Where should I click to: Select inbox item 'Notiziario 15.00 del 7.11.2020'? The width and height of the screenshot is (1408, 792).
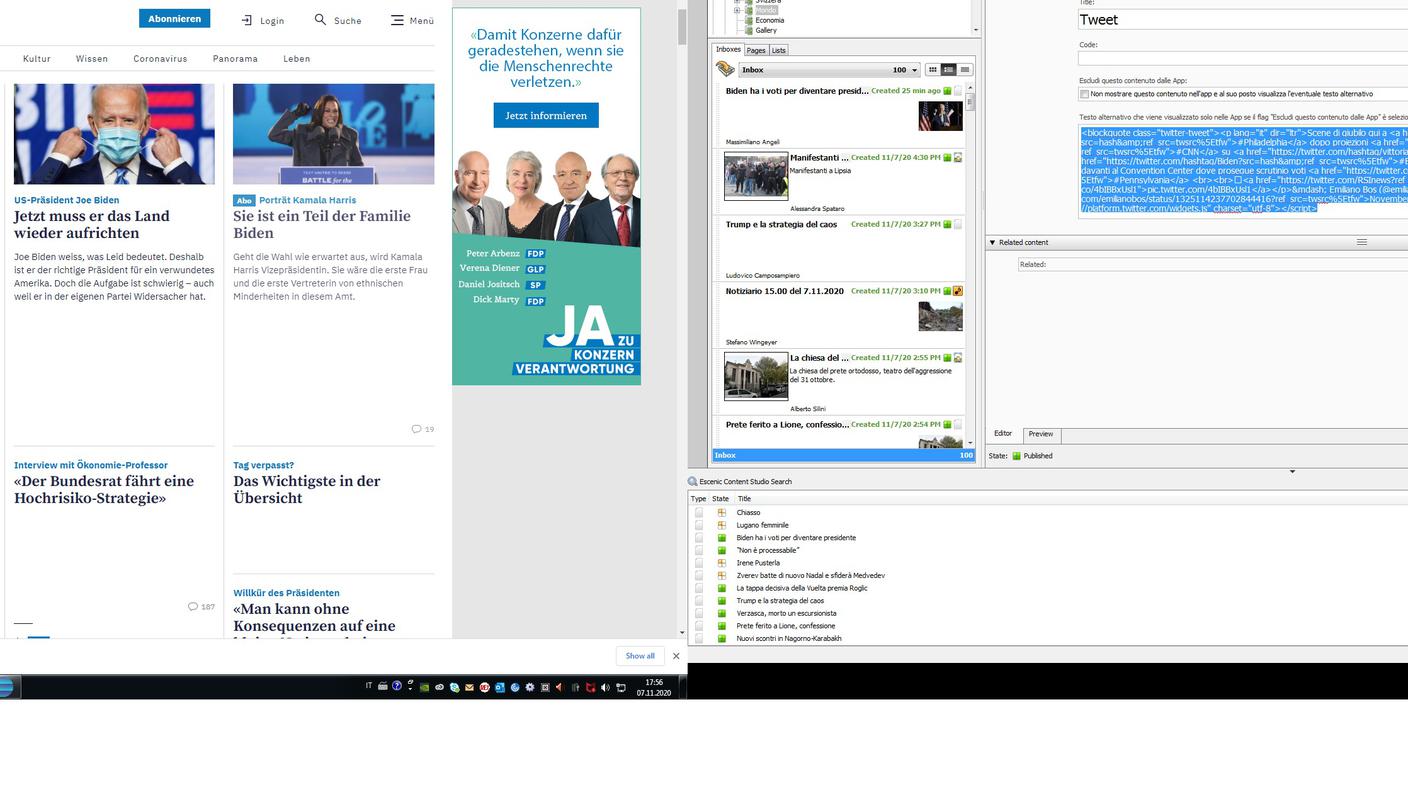click(x=785, y=291)
